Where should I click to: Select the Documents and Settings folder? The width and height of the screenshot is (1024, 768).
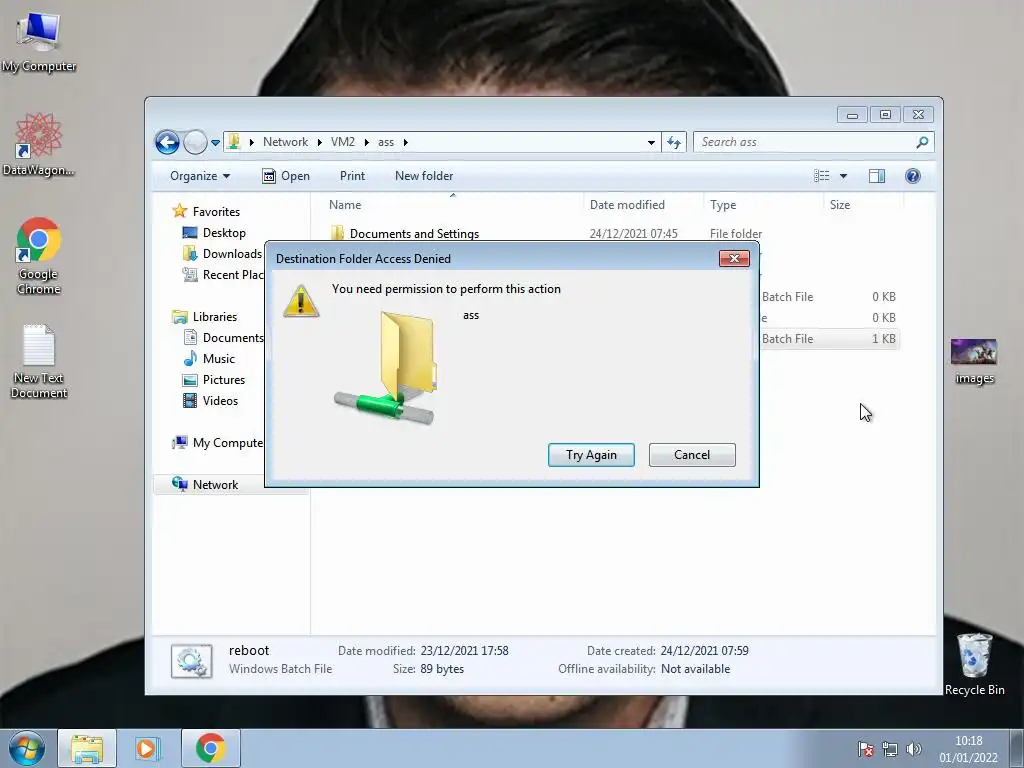414,233
